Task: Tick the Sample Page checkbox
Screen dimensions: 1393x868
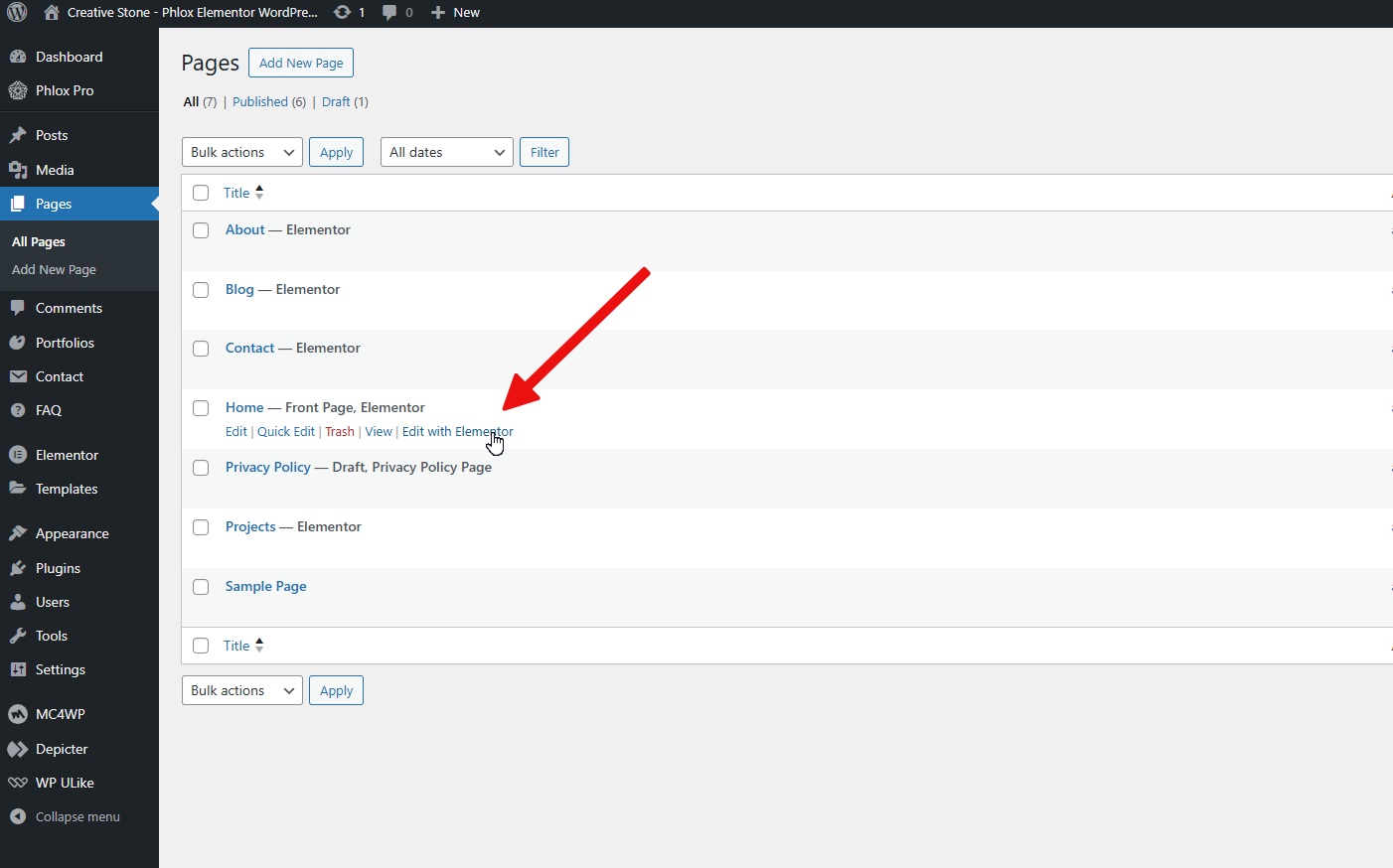Action: tap(201, 587)
